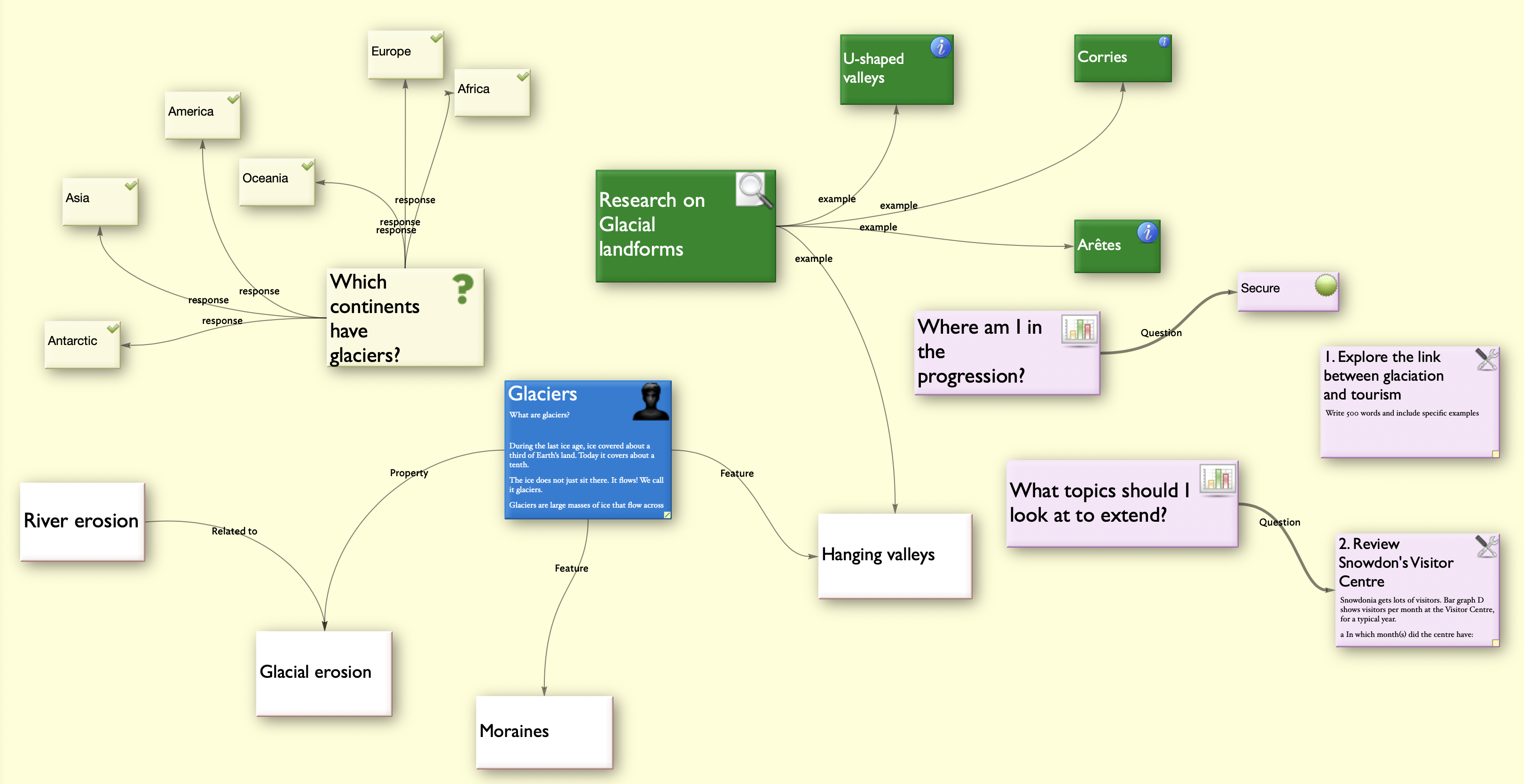The height and width of the screenshot is (784, 1524).
Task: Select the Hanging valleys node
Action: [894, 556]
